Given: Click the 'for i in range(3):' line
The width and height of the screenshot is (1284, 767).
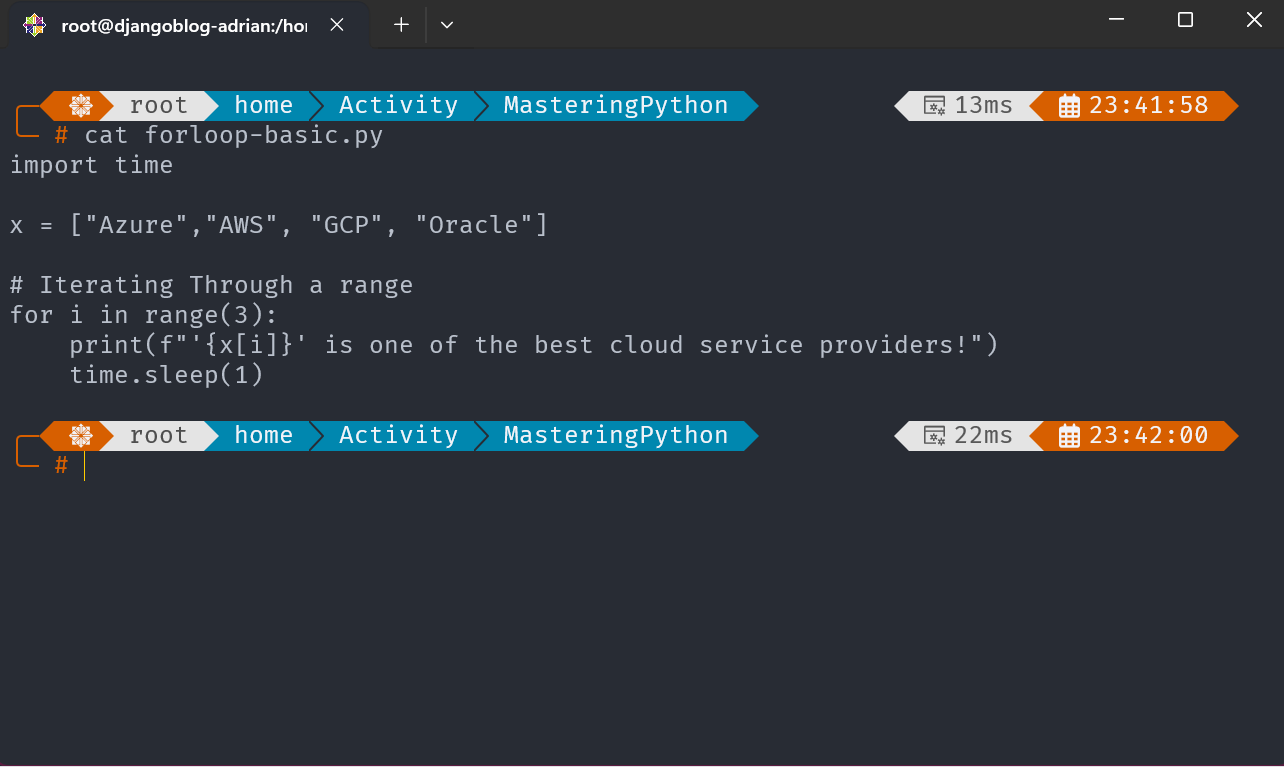Looking at the screenshot, I should (x=144, y=315).
